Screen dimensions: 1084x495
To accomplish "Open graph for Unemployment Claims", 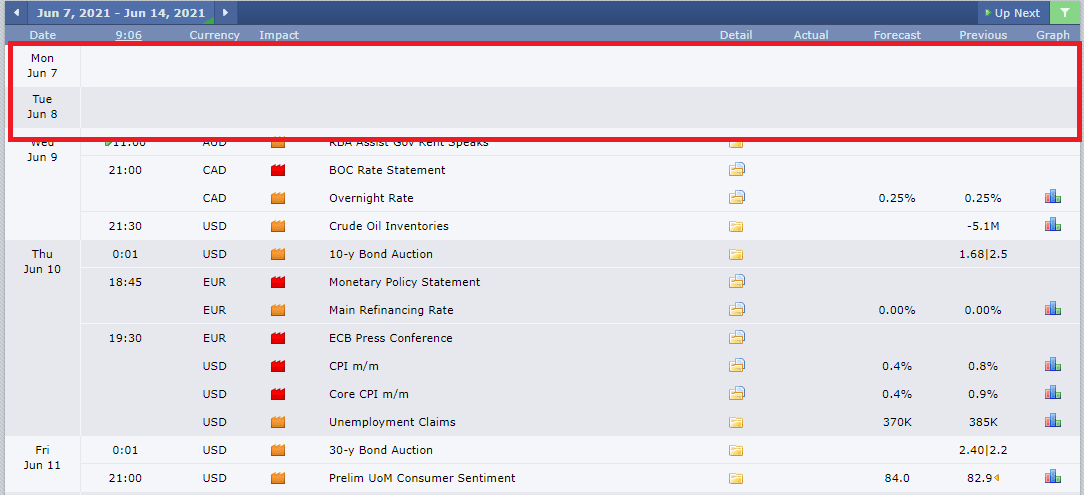I will (x=1052, y=422).
